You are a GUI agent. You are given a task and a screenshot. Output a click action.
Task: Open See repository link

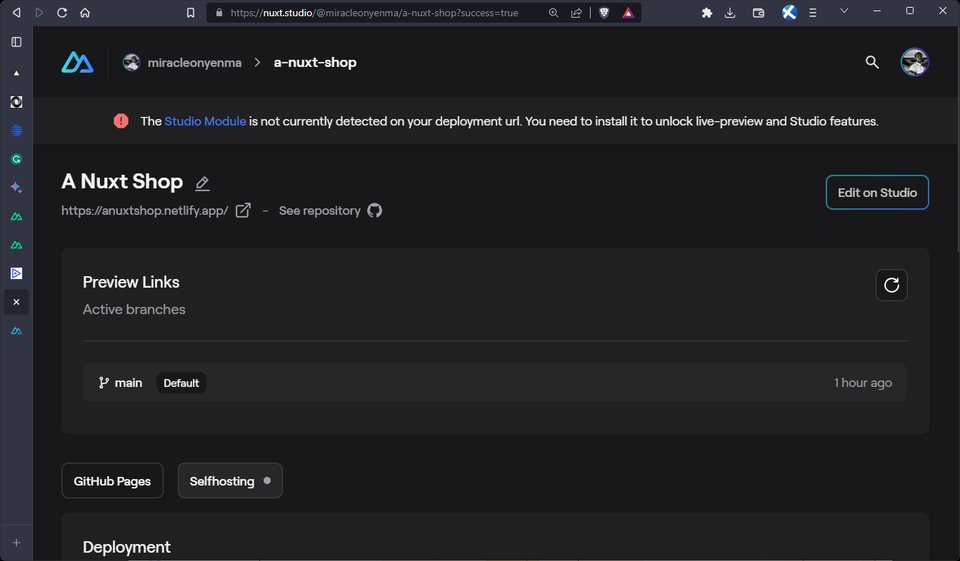[x=320, y=211]
